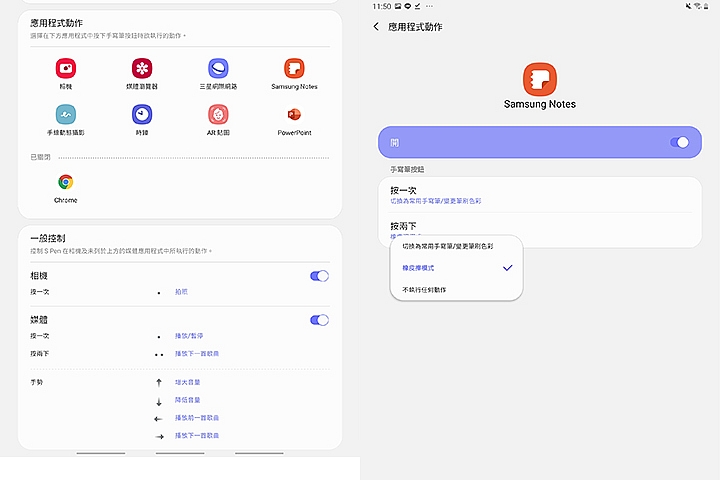Tap the image notification status icon
This screenshot has width=720, height=480.
coord(398,6)
